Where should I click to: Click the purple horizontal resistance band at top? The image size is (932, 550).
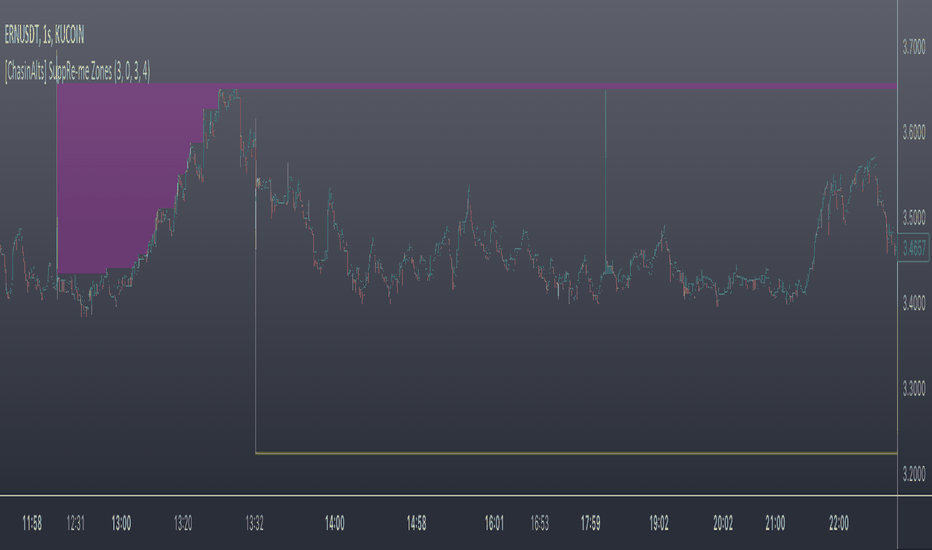[559, 87]
